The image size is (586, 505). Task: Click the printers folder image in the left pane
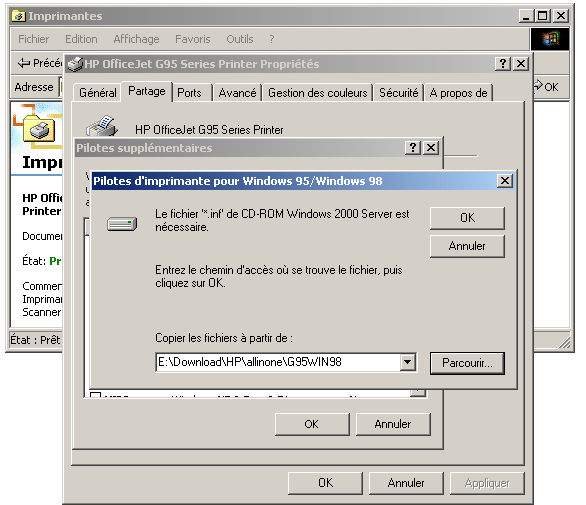tap(39, 128)
